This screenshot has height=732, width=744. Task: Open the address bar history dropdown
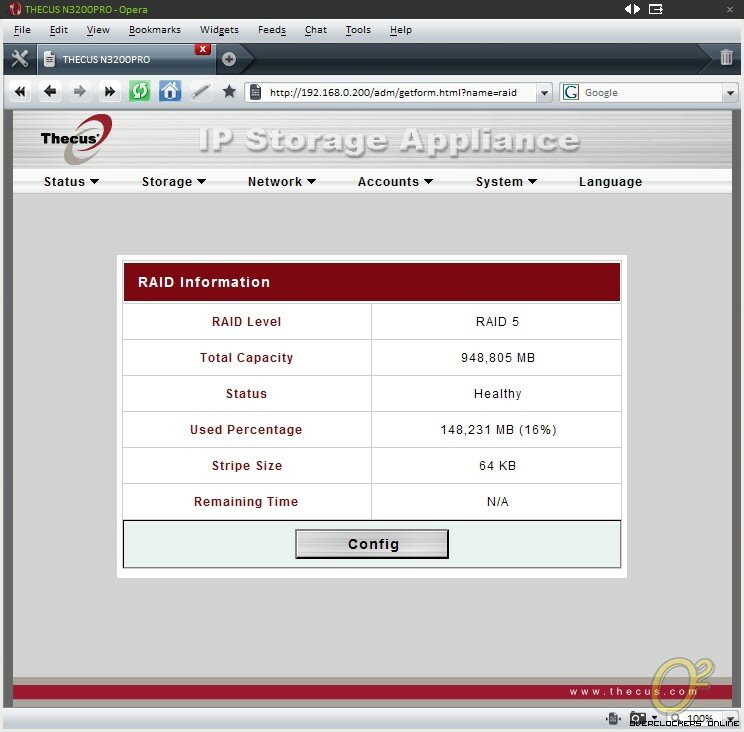(x=544, y=93)
